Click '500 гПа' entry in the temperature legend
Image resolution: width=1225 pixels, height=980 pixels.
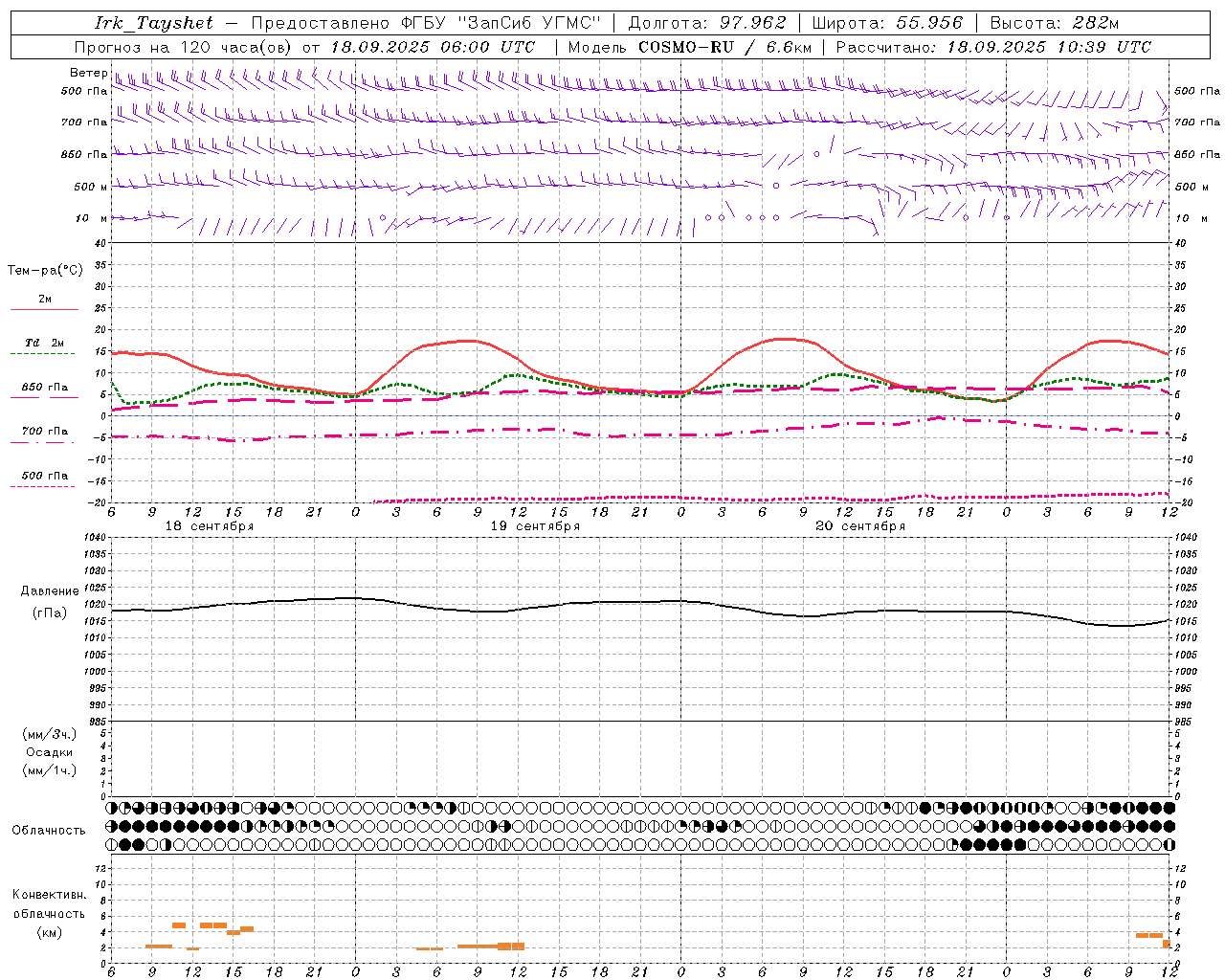coord(45,476)
